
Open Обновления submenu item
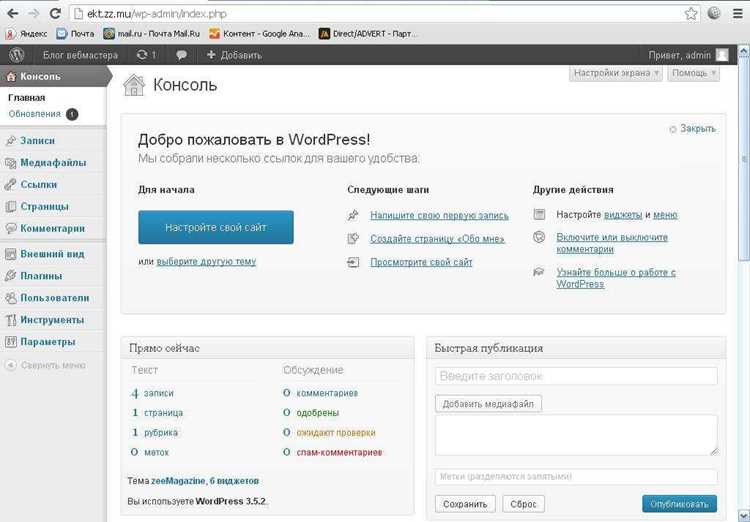coord(34,114)
